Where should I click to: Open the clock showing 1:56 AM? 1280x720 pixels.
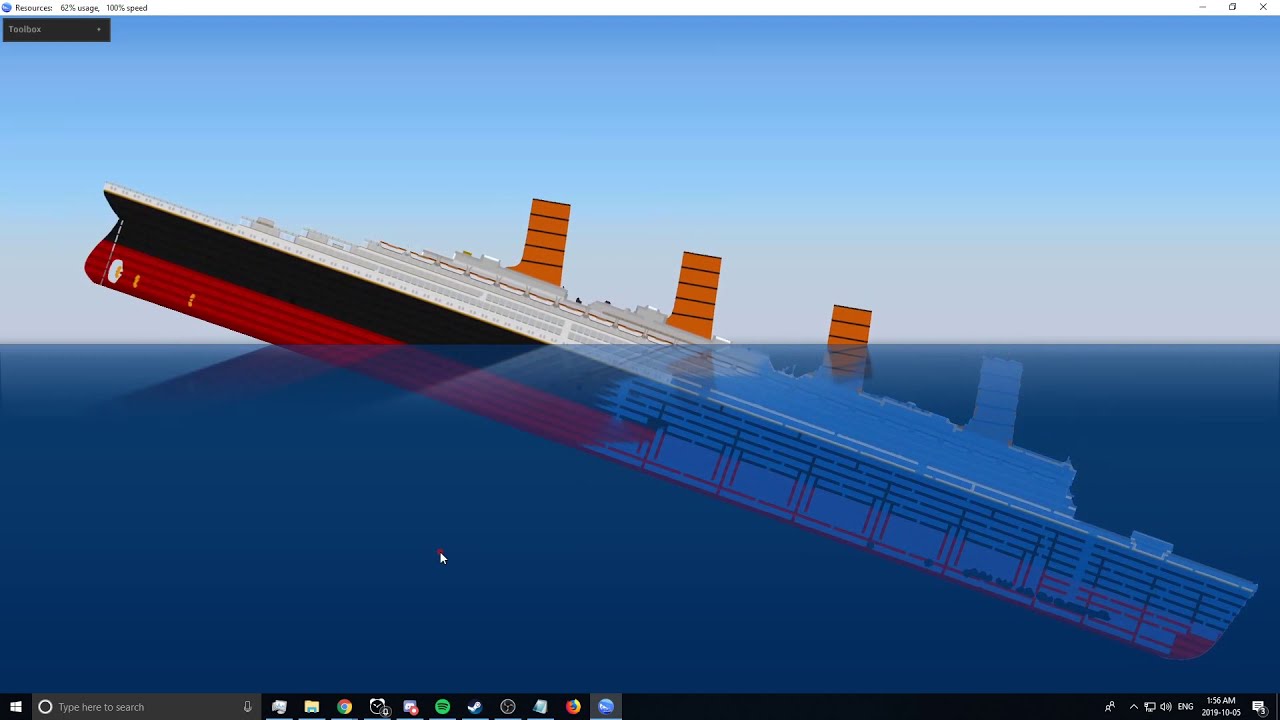click(x=1221, y=707)
